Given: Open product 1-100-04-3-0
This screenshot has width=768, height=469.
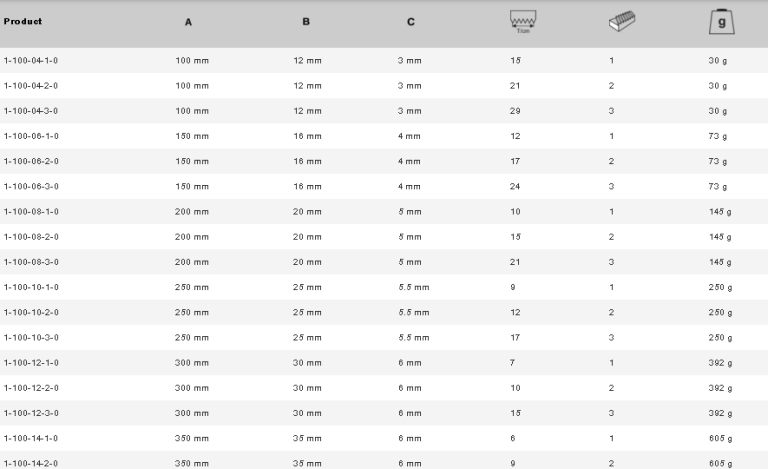Looking at the screenshot, I should 38,111.
